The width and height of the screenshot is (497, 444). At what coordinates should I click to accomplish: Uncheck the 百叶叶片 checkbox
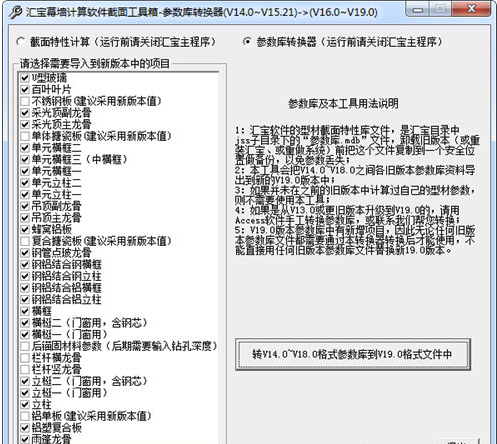click(x=25, y=90)
